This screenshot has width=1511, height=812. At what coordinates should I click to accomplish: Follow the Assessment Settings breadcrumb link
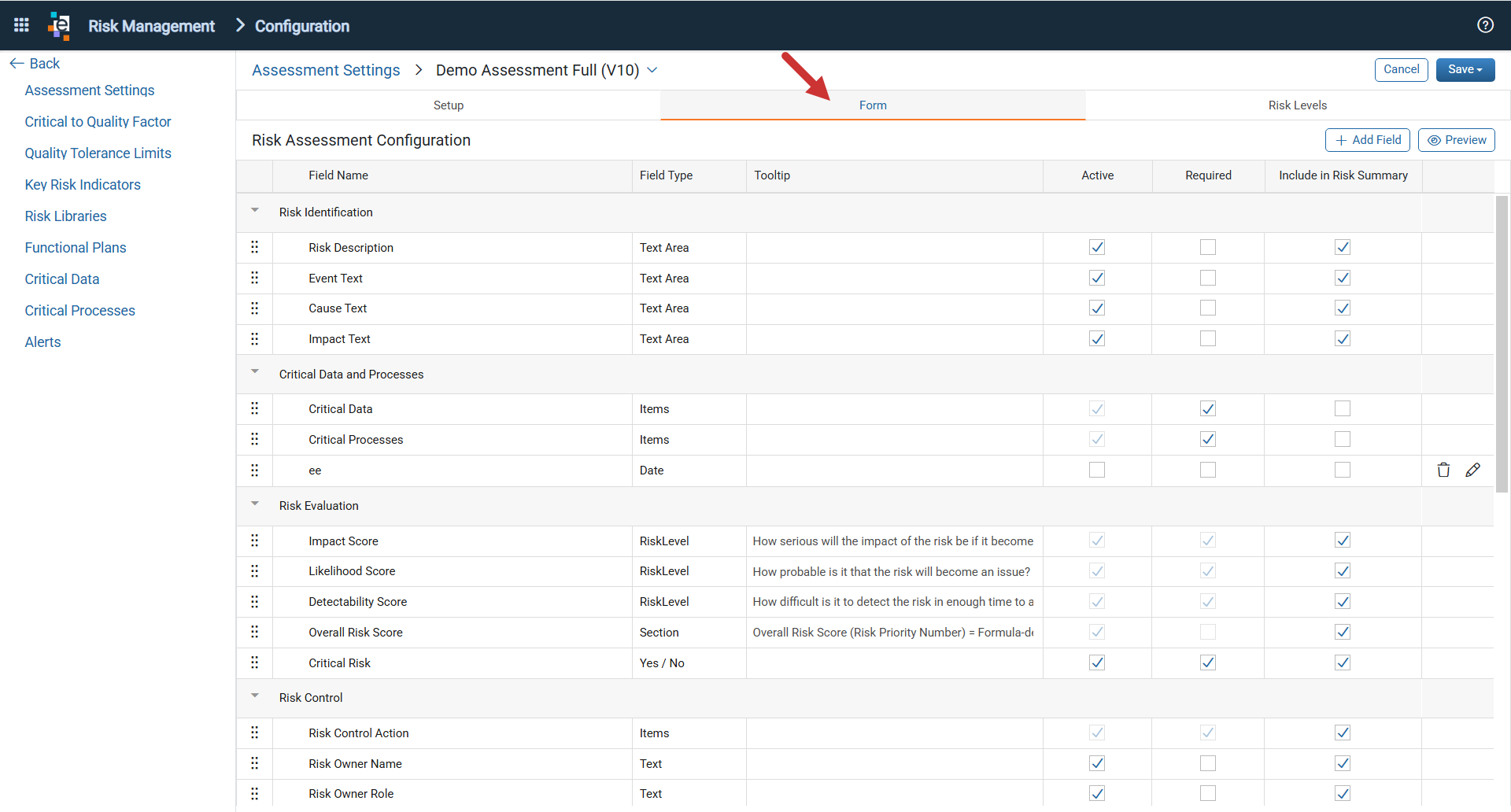(326, 70)
